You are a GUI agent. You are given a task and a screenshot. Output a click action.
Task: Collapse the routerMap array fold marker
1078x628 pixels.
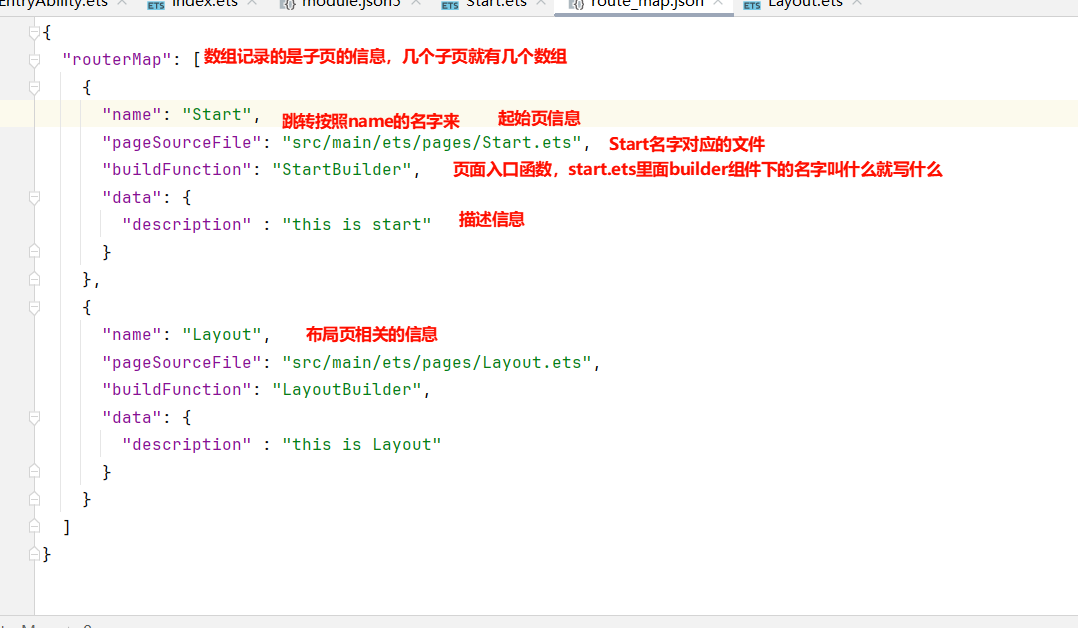click(x=34, y=60)
